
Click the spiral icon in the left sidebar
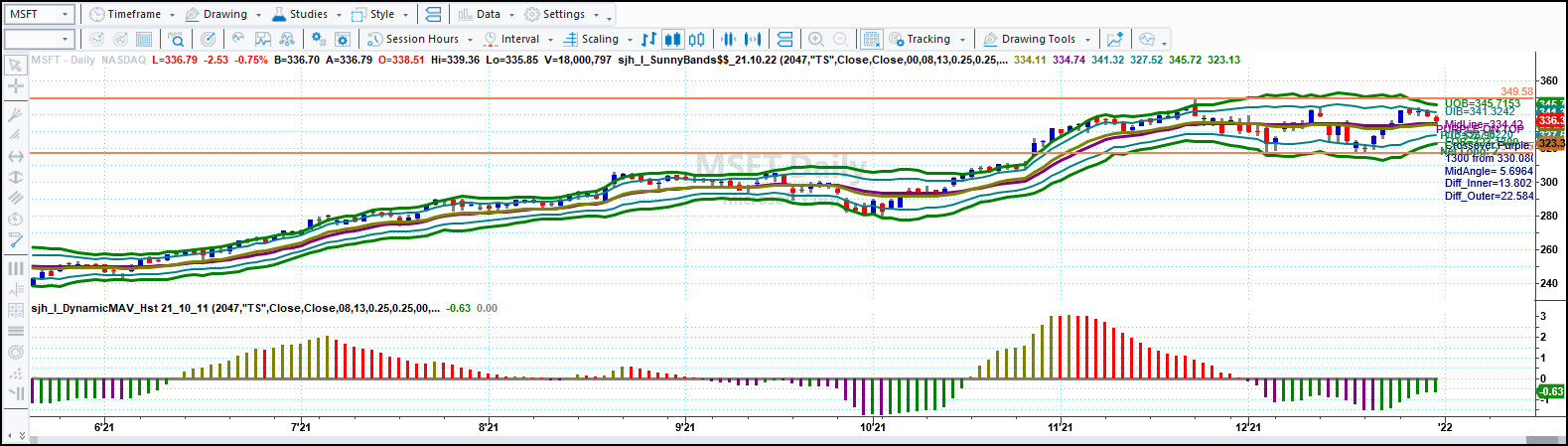coord(15,352)
